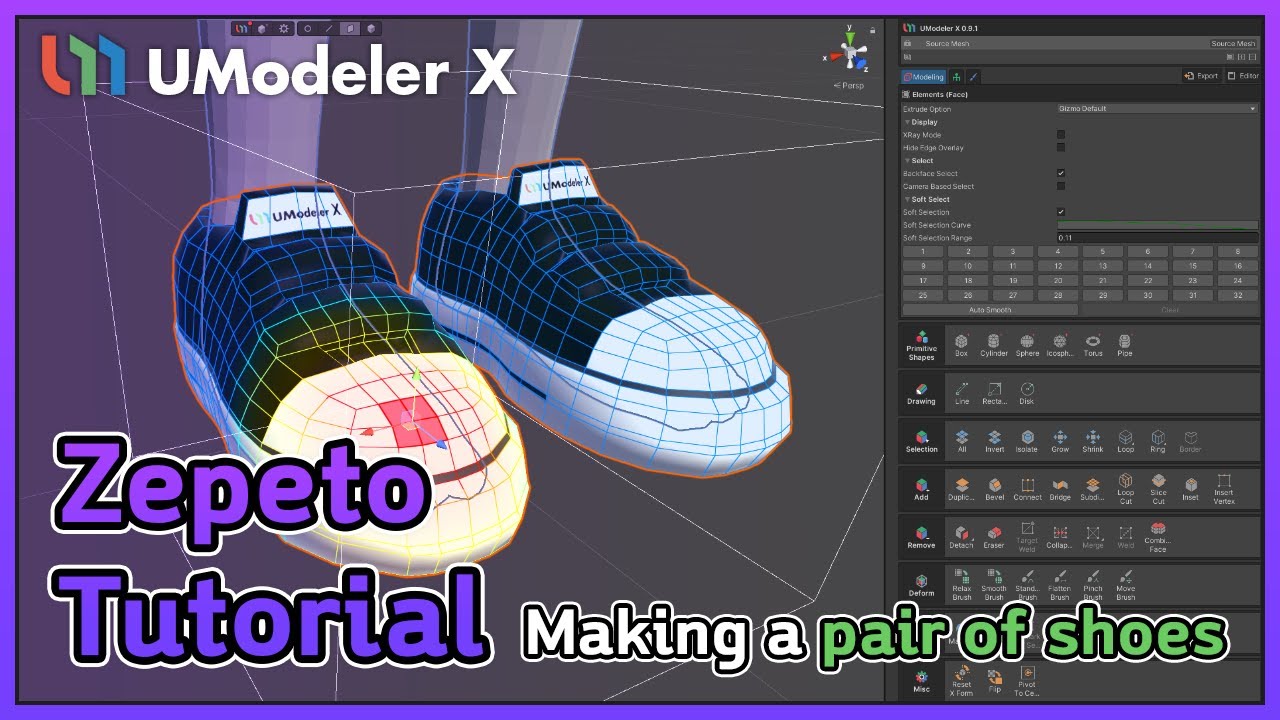Create a Torus primitive shape

click(x=1093, y=345)
